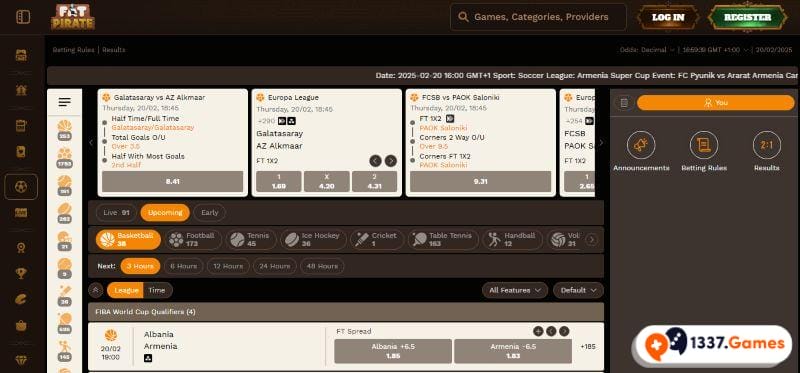Open the bet slip icon beside You

pyautogui.click(x=623, y=103)
